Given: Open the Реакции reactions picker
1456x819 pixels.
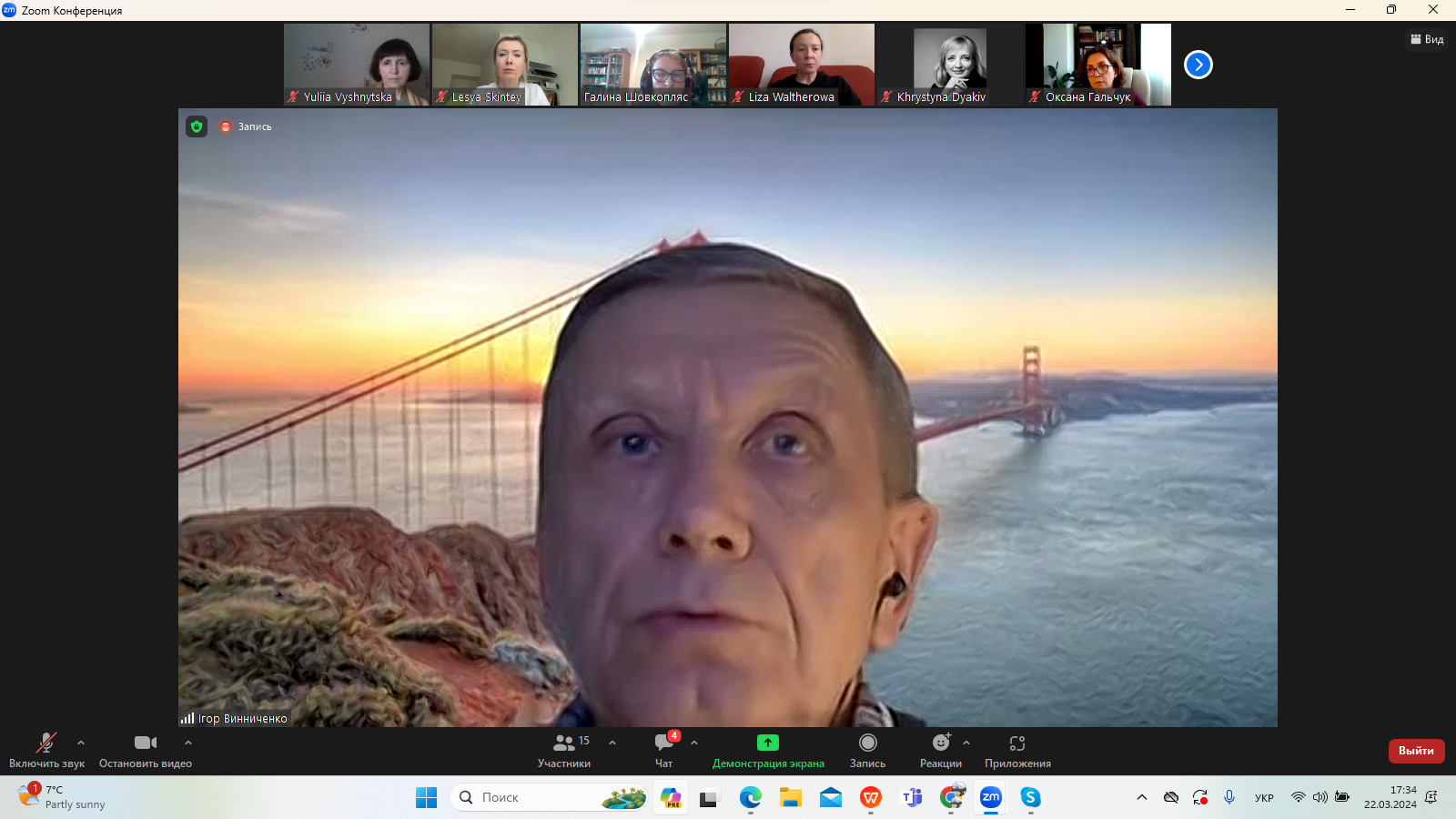Looking at the screenshot, I should (940, 751).
